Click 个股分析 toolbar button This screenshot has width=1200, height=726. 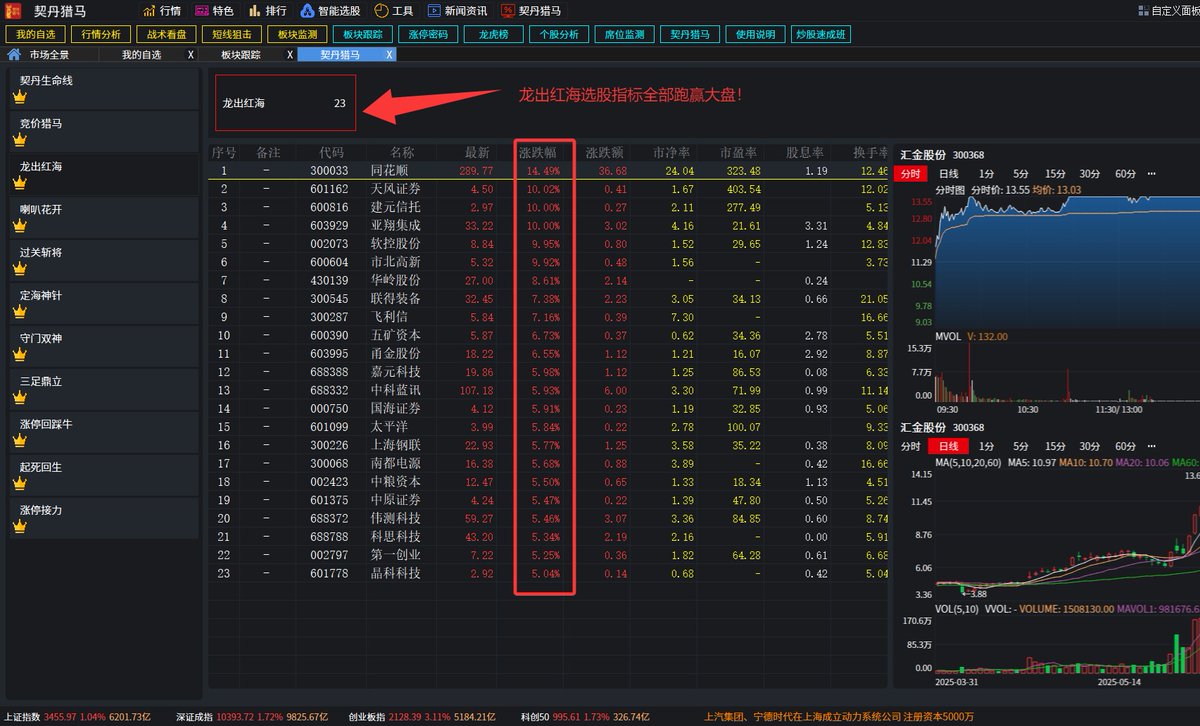[559, 34]
